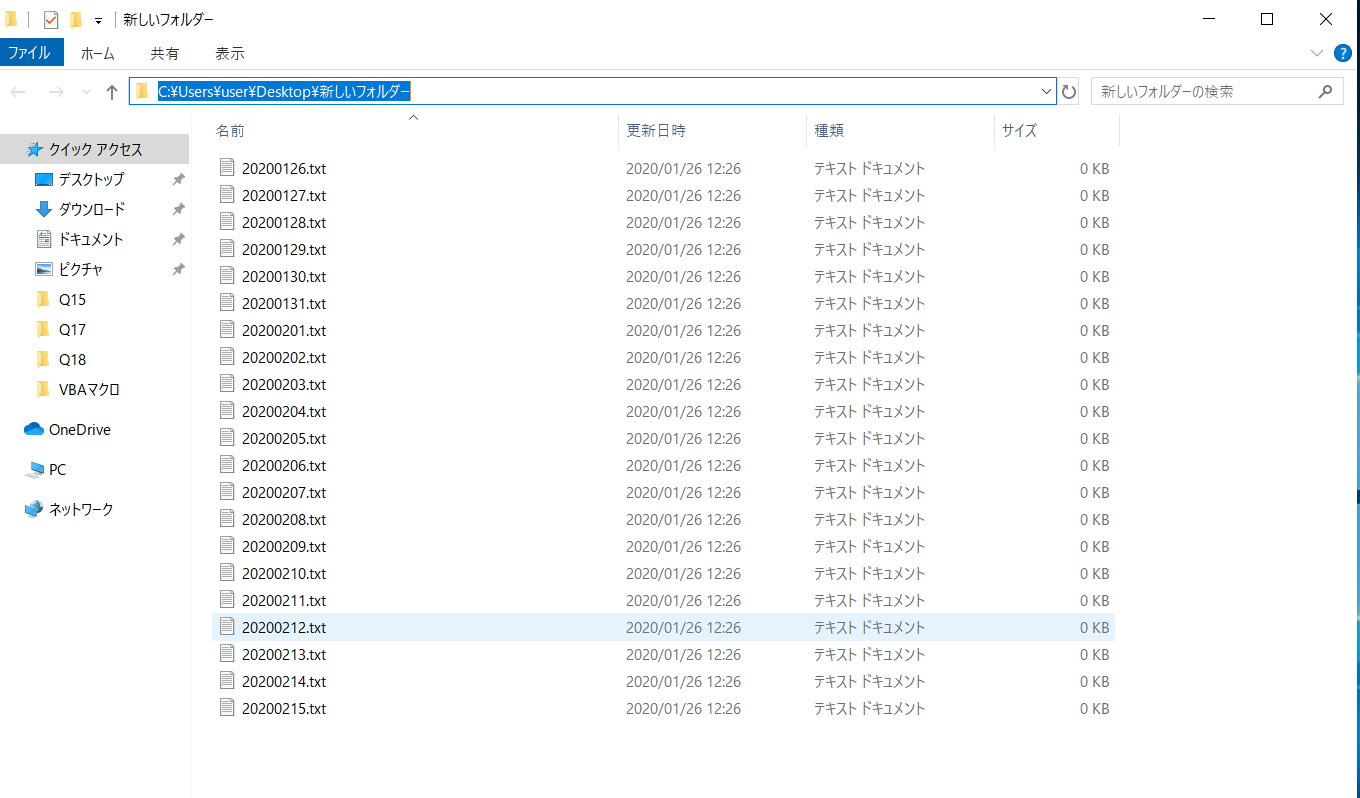Click the Properties checkmark icon in title bar
1360x798 pixels.
(51, 20)
